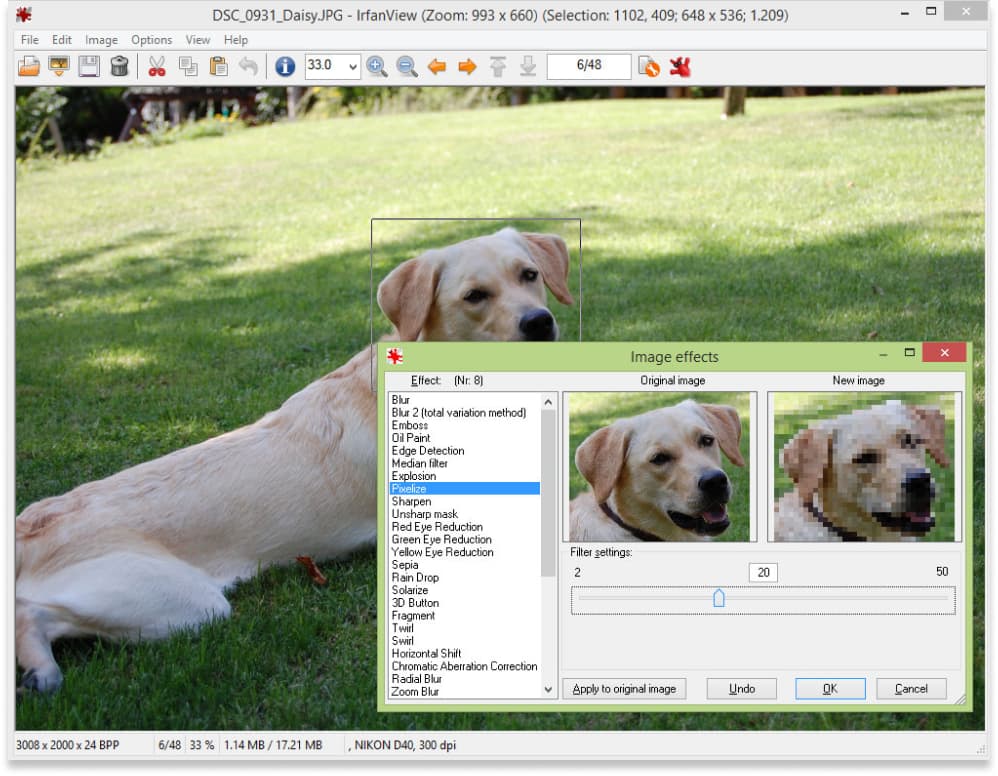
Task: Adjust the Filter settings slider
Action: 722,598
